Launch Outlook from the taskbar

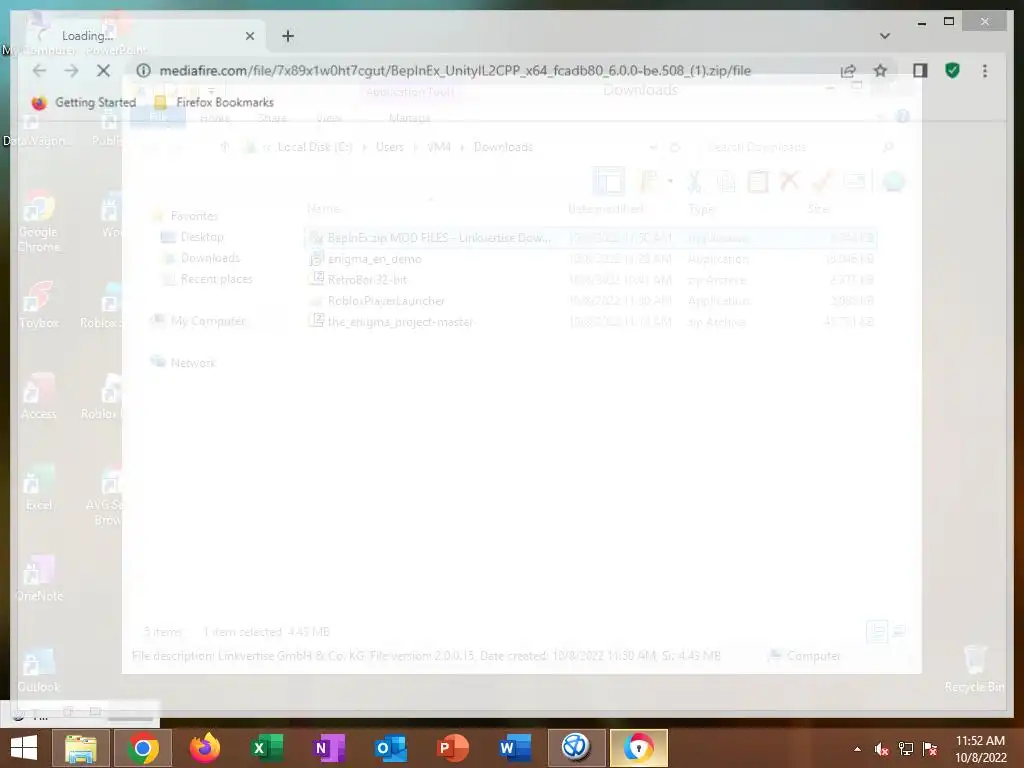pyautogui.click(x=390, y=748)
